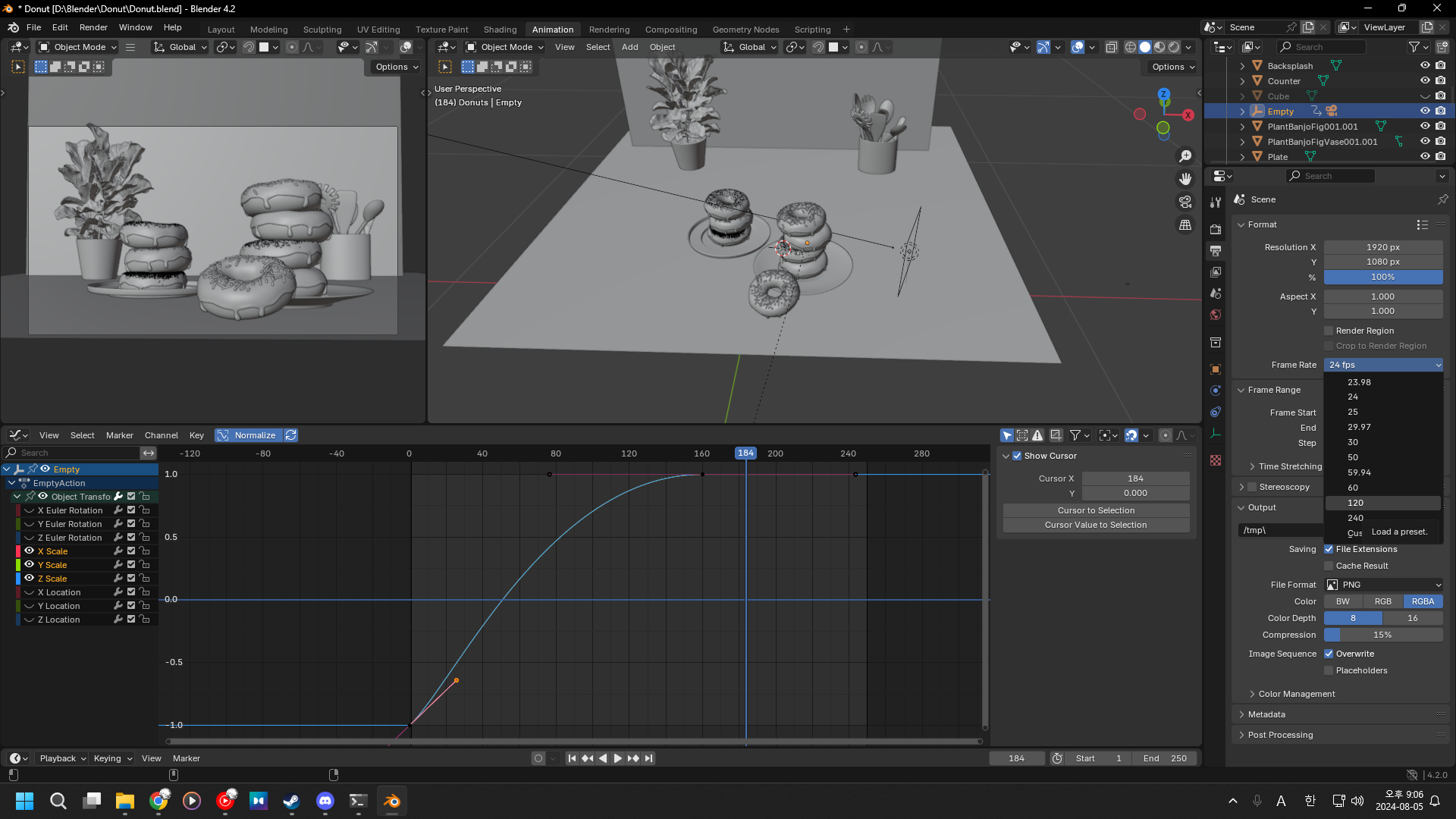Screen dimensions: 1456x819
Task: Open the Scene properties tab
Action: pyautogui.click(x=1216, y=293)
